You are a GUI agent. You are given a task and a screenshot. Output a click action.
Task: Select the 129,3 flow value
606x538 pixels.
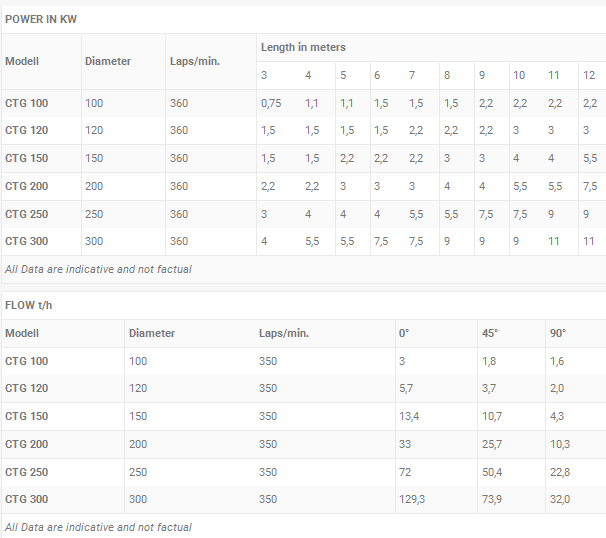(413, 499)
